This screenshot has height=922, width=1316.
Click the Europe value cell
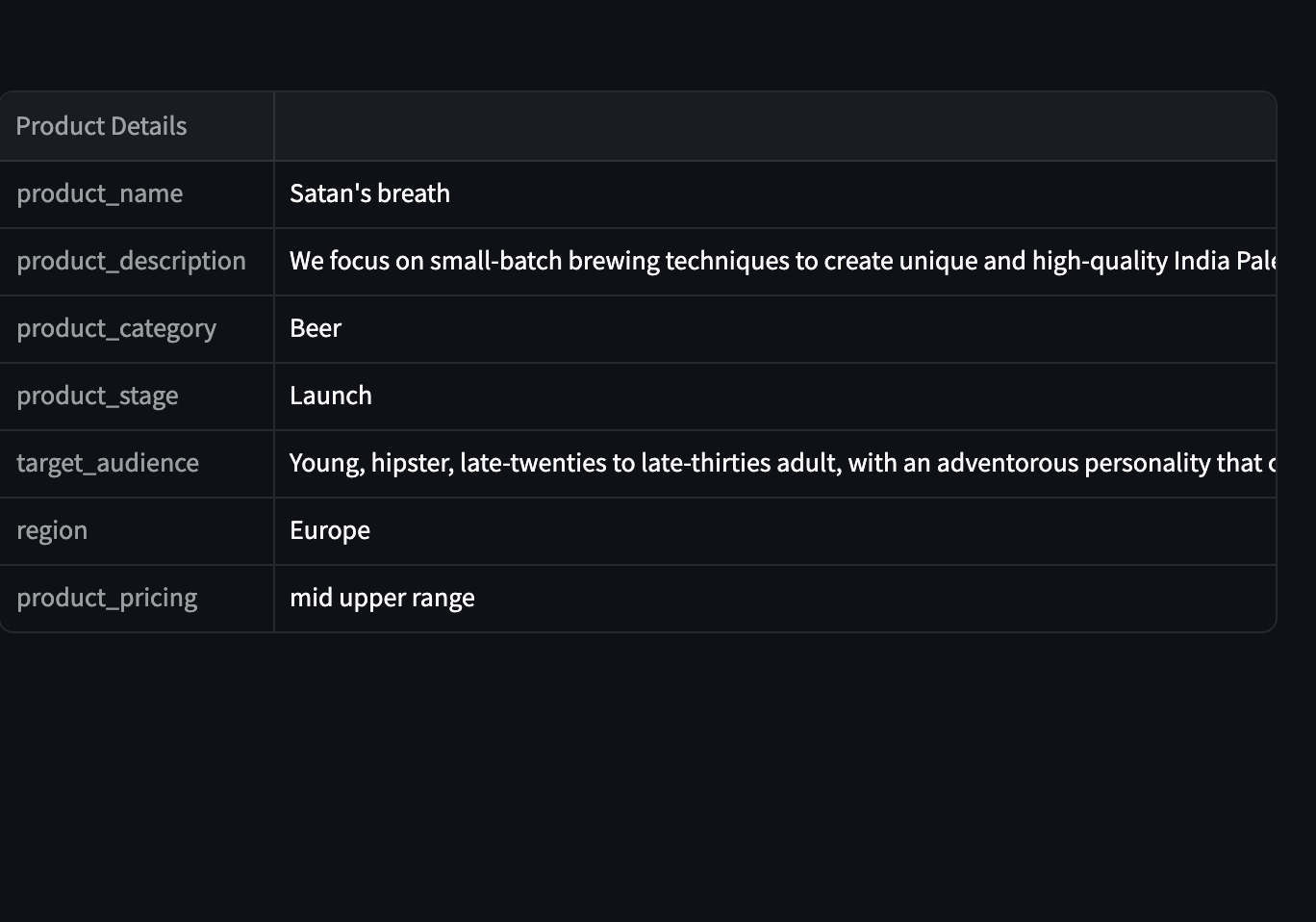coord(775,531)
